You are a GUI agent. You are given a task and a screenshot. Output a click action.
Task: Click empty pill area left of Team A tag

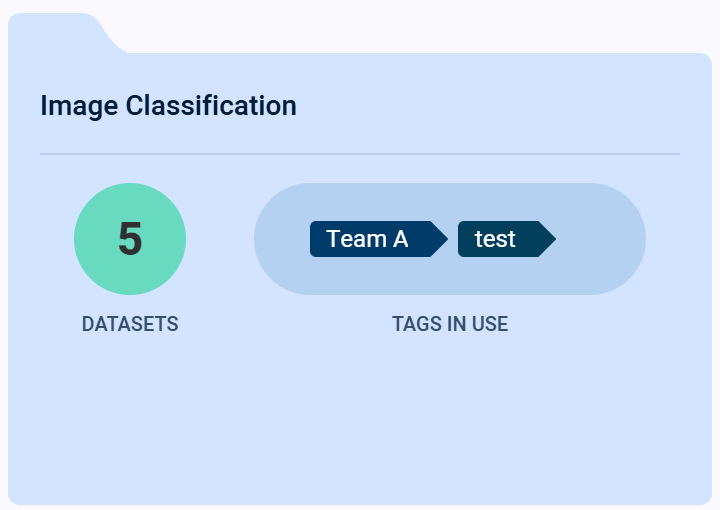tap(282, 239)
